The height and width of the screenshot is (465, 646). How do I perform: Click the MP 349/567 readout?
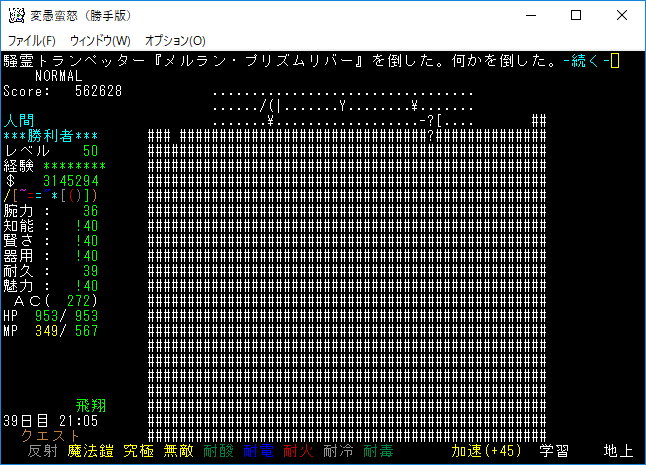click(x=51, y=331)
